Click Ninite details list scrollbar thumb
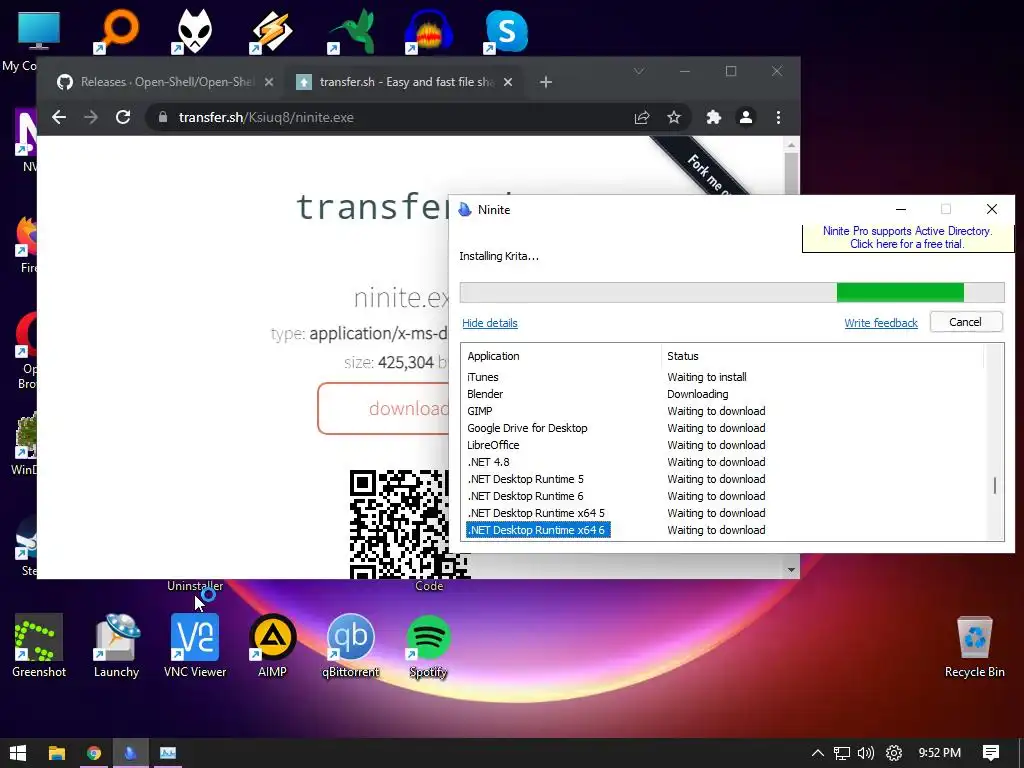This screenshot has width=1024, height=768. coord(994,486)
